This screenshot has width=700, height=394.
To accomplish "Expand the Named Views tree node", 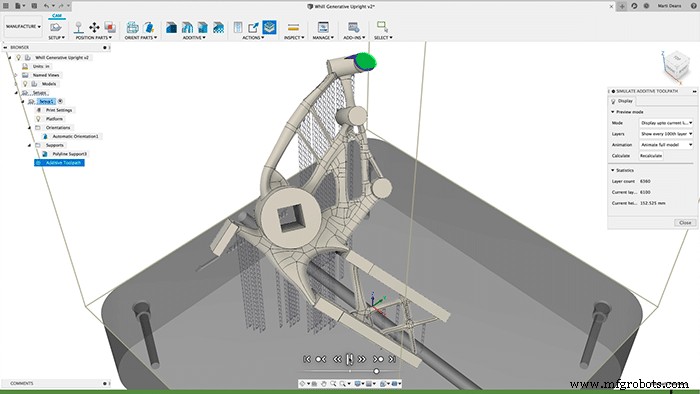I will pyautogui.click(x=16, y=75).
